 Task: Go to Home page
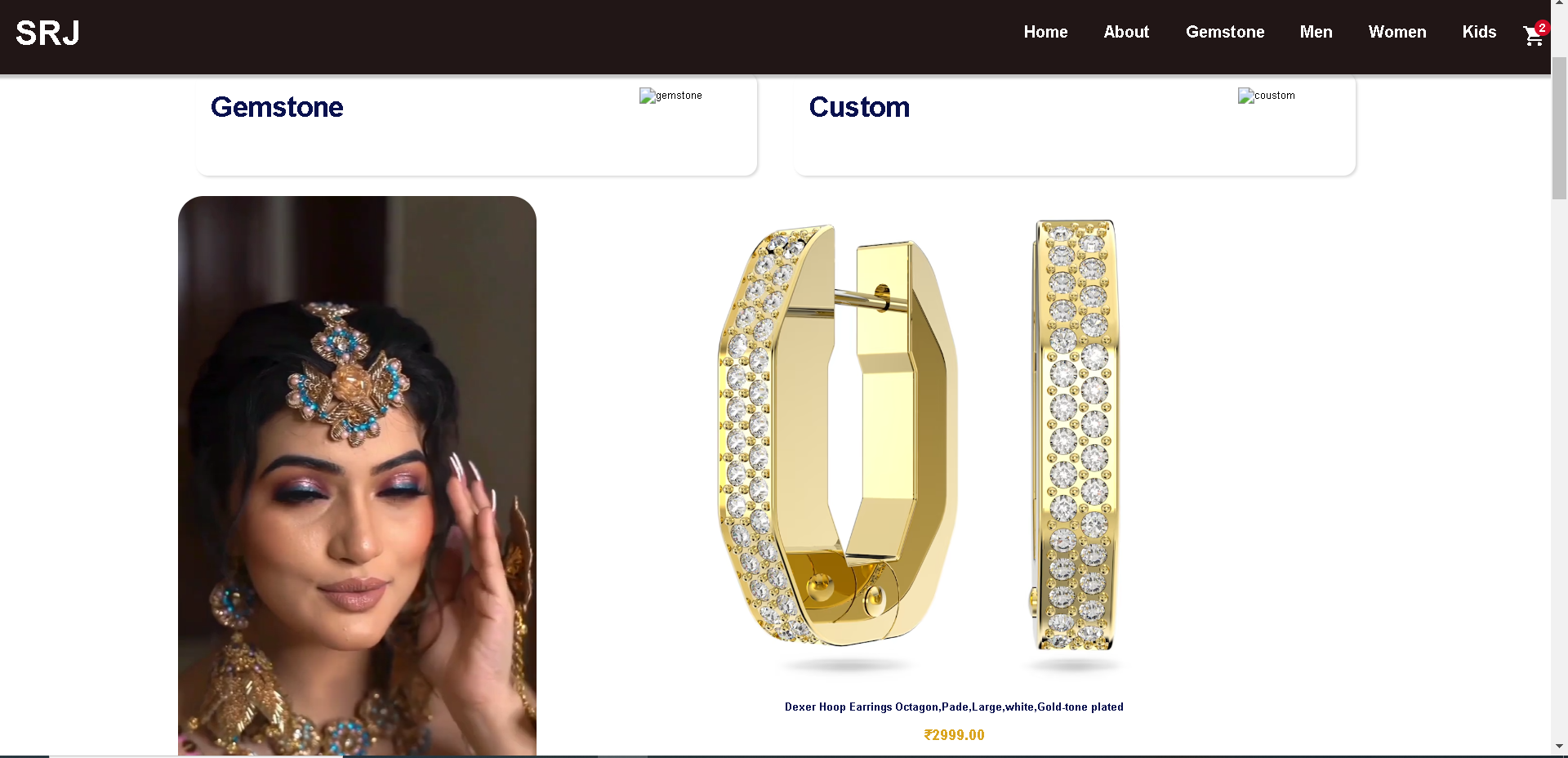pyautogui.click(x=1045, y=32)
